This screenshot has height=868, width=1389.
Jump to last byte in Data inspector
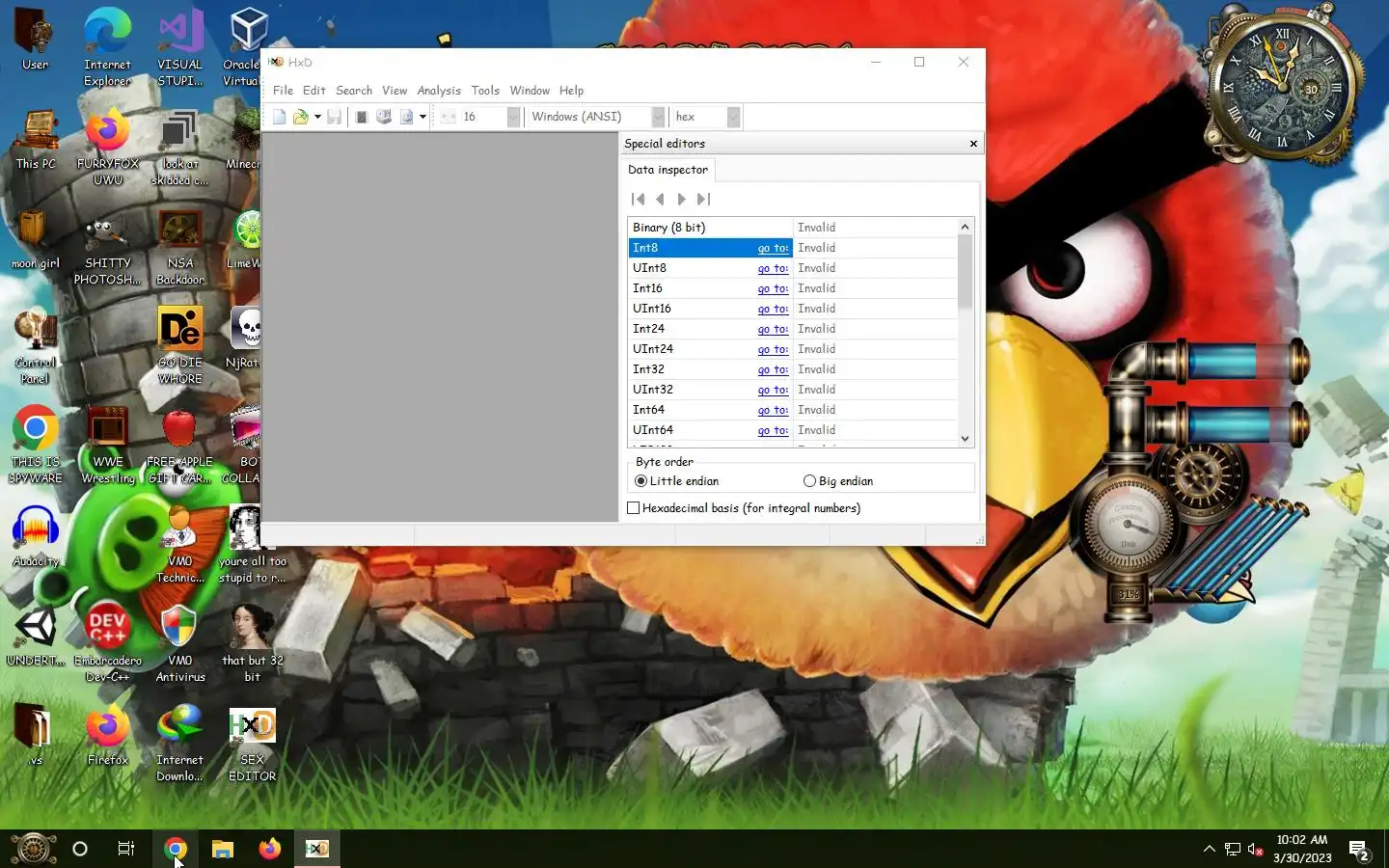pos(703,199)
